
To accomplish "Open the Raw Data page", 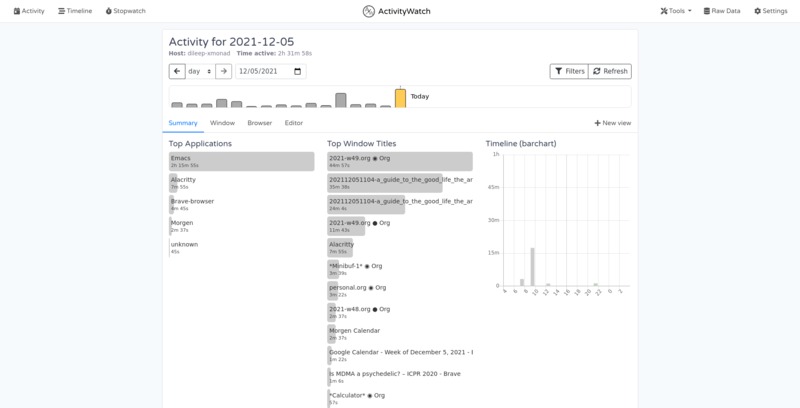I will click(722, 11).
